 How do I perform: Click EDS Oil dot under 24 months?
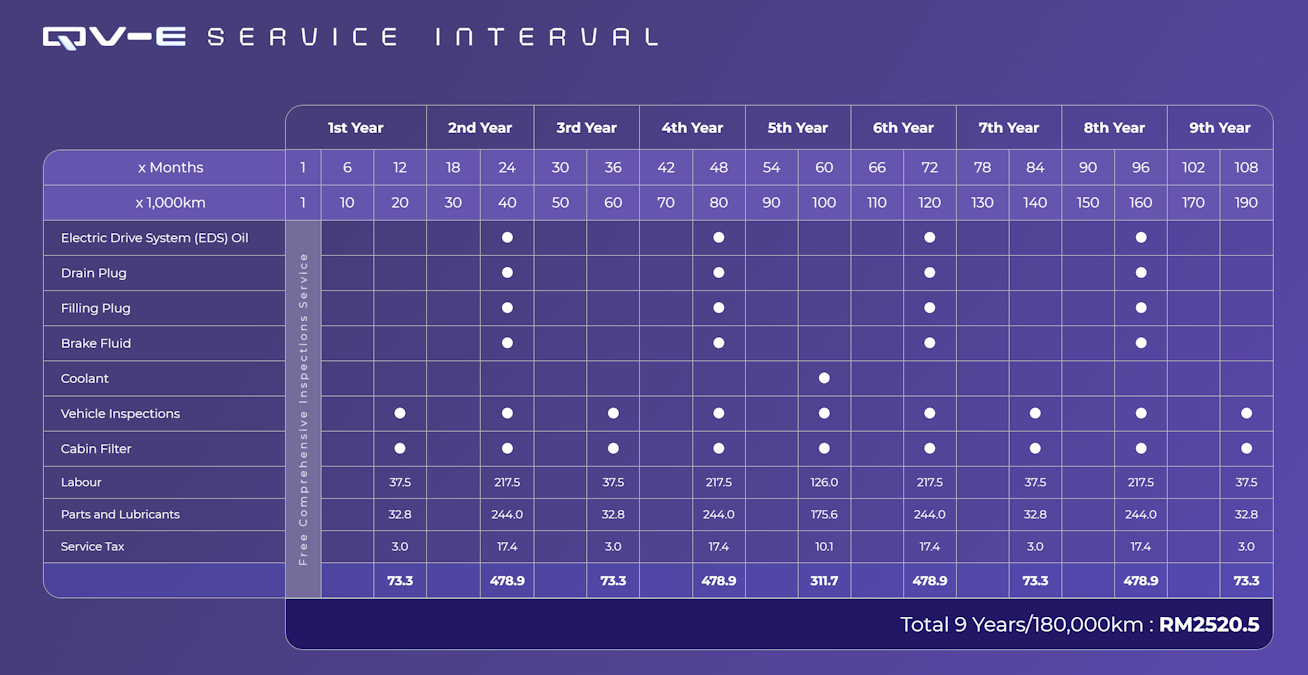507,238
